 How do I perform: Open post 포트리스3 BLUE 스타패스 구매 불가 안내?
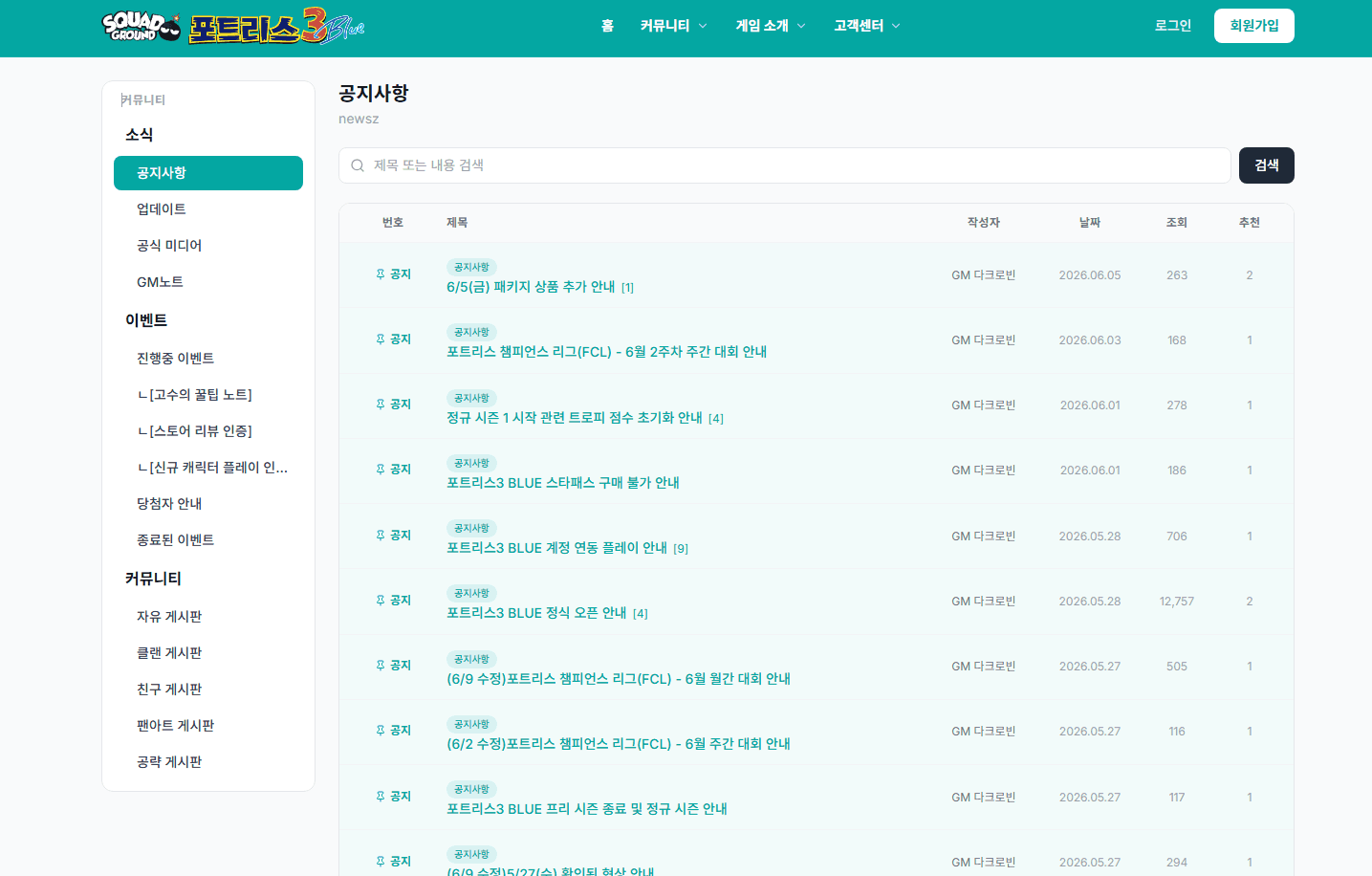[563, 483]
